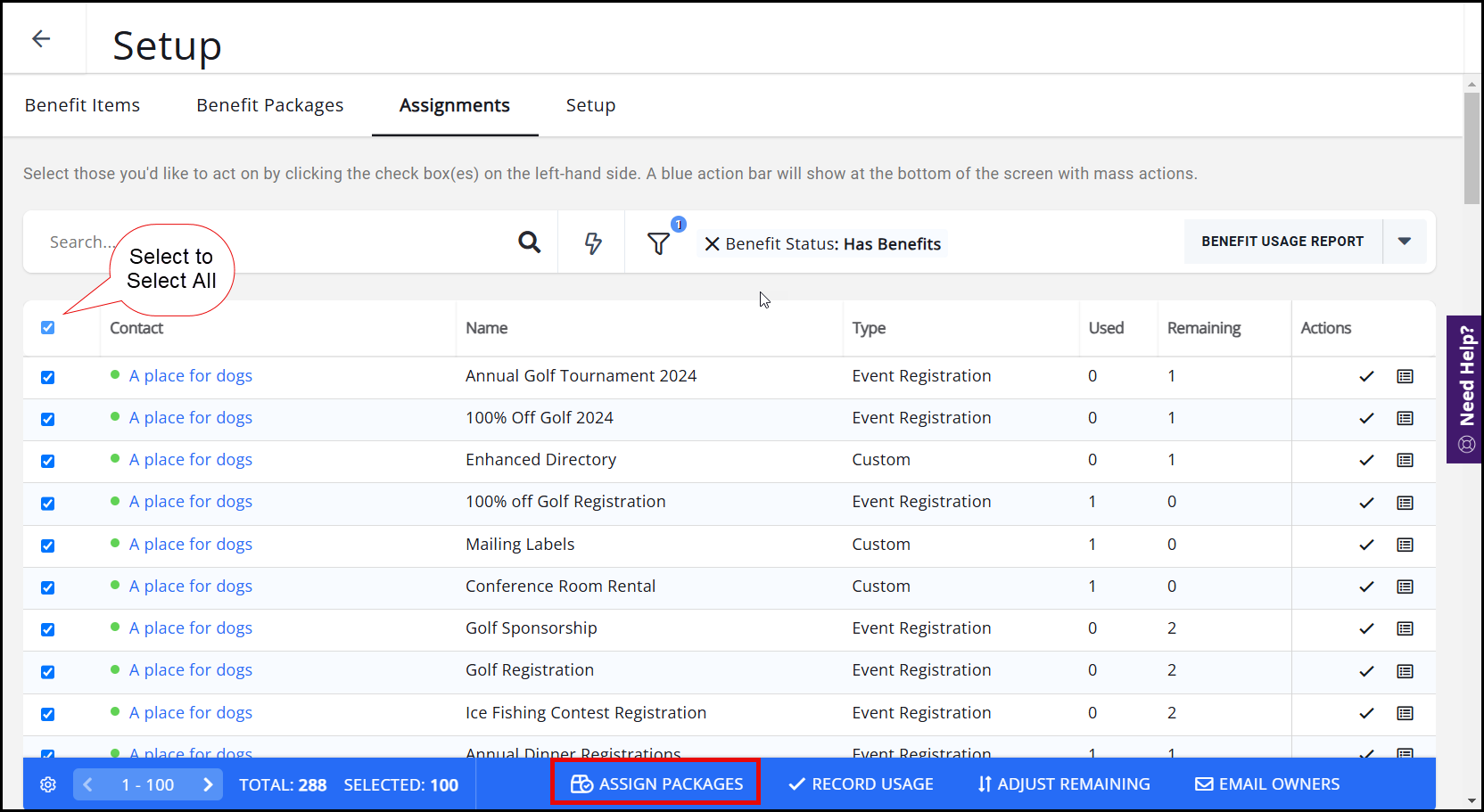Click checkmark action for Annual Golf Tournament 2024
This screenshot has height=812, width=1484.
(1366, 376)
